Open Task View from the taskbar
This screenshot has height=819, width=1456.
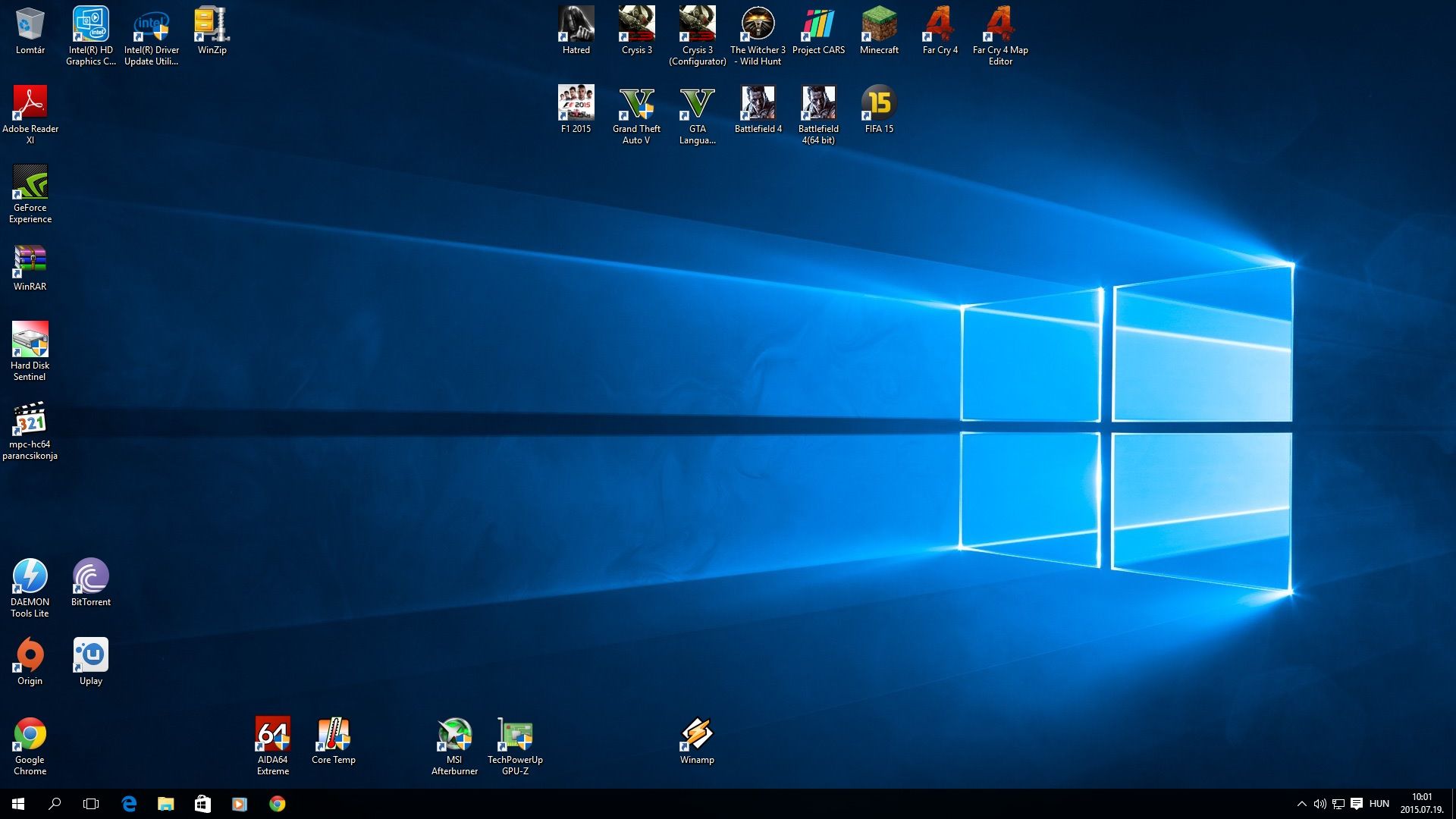pos(91,804)
